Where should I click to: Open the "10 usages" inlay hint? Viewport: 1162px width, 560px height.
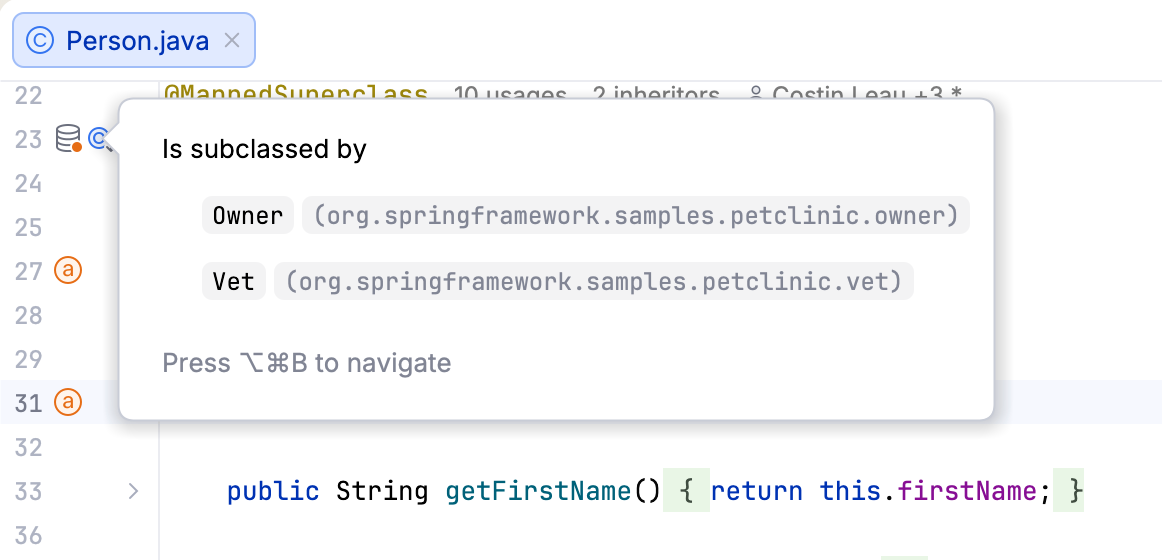[x=510, y=95]
